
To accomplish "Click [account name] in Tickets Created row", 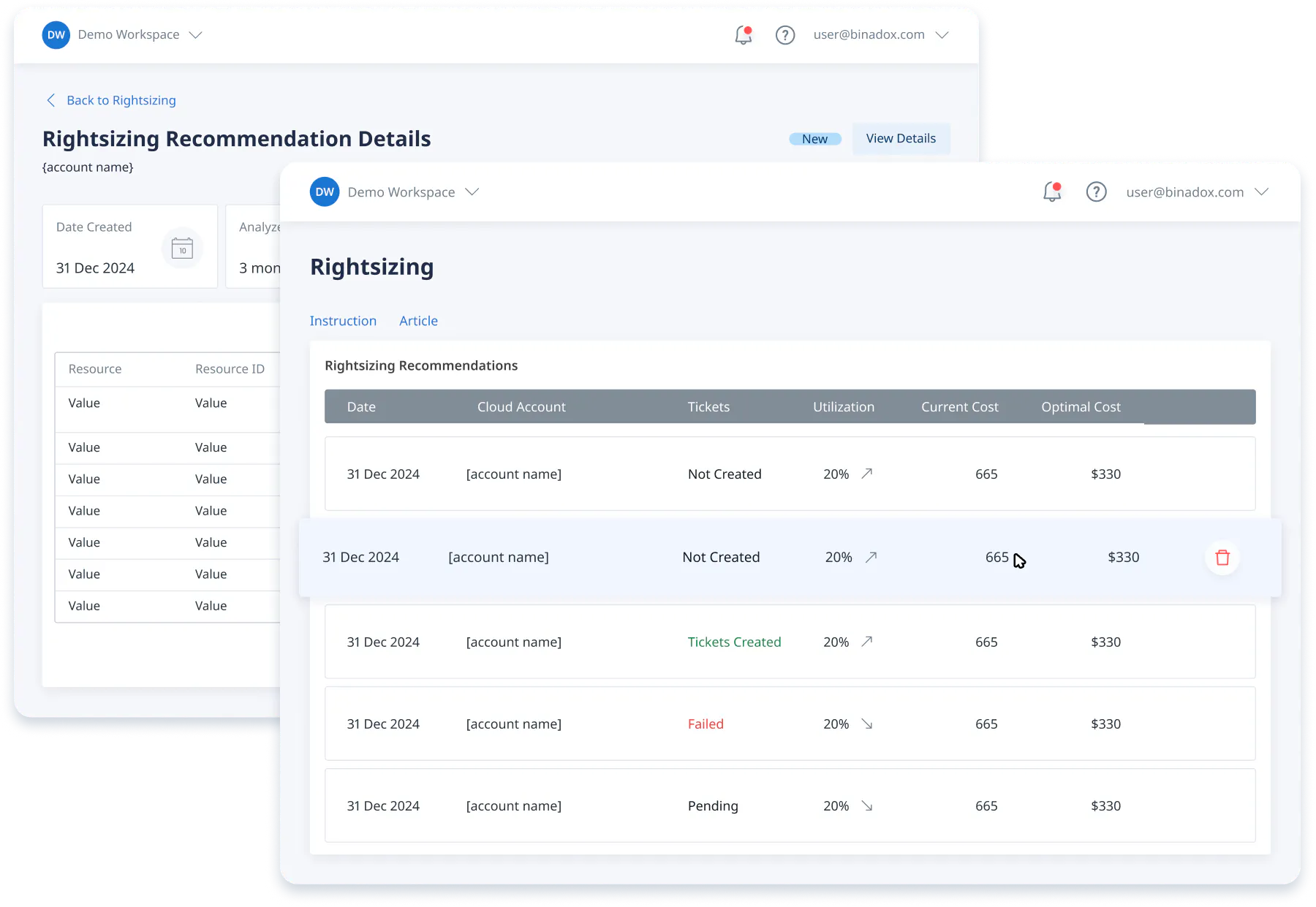I will point(514,642).
